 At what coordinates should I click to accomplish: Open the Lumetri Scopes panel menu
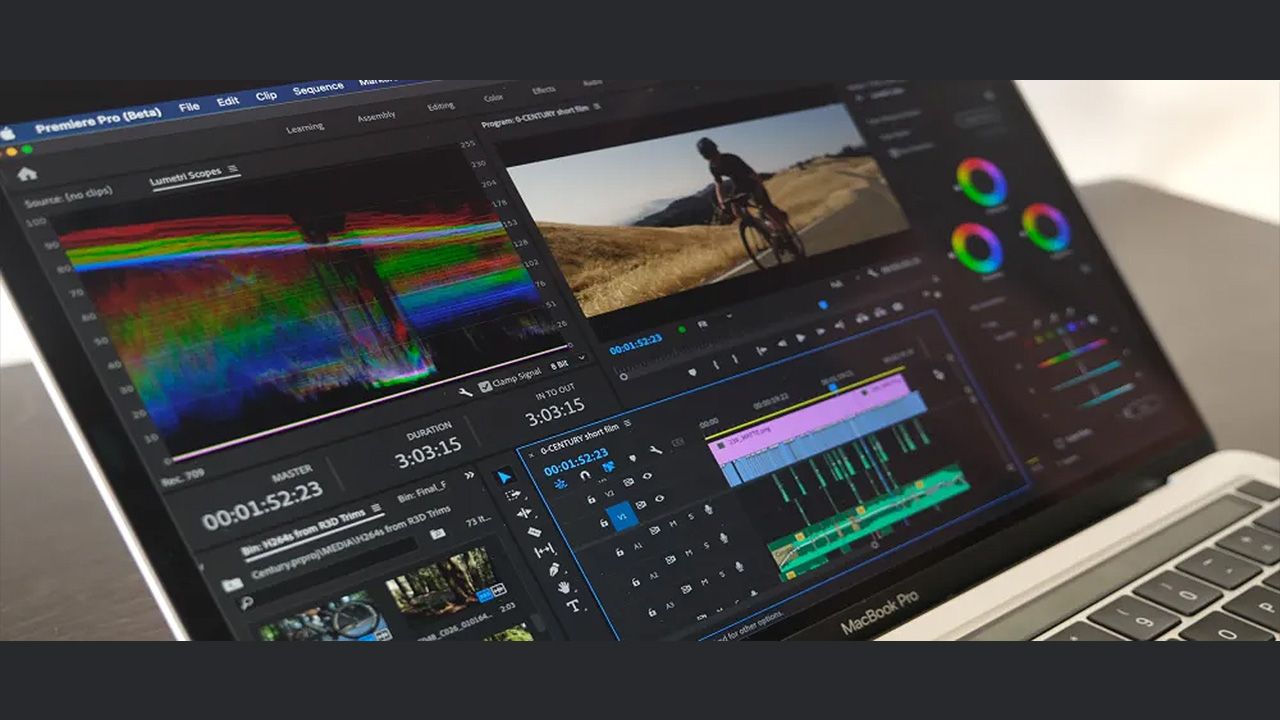[233, 170]
